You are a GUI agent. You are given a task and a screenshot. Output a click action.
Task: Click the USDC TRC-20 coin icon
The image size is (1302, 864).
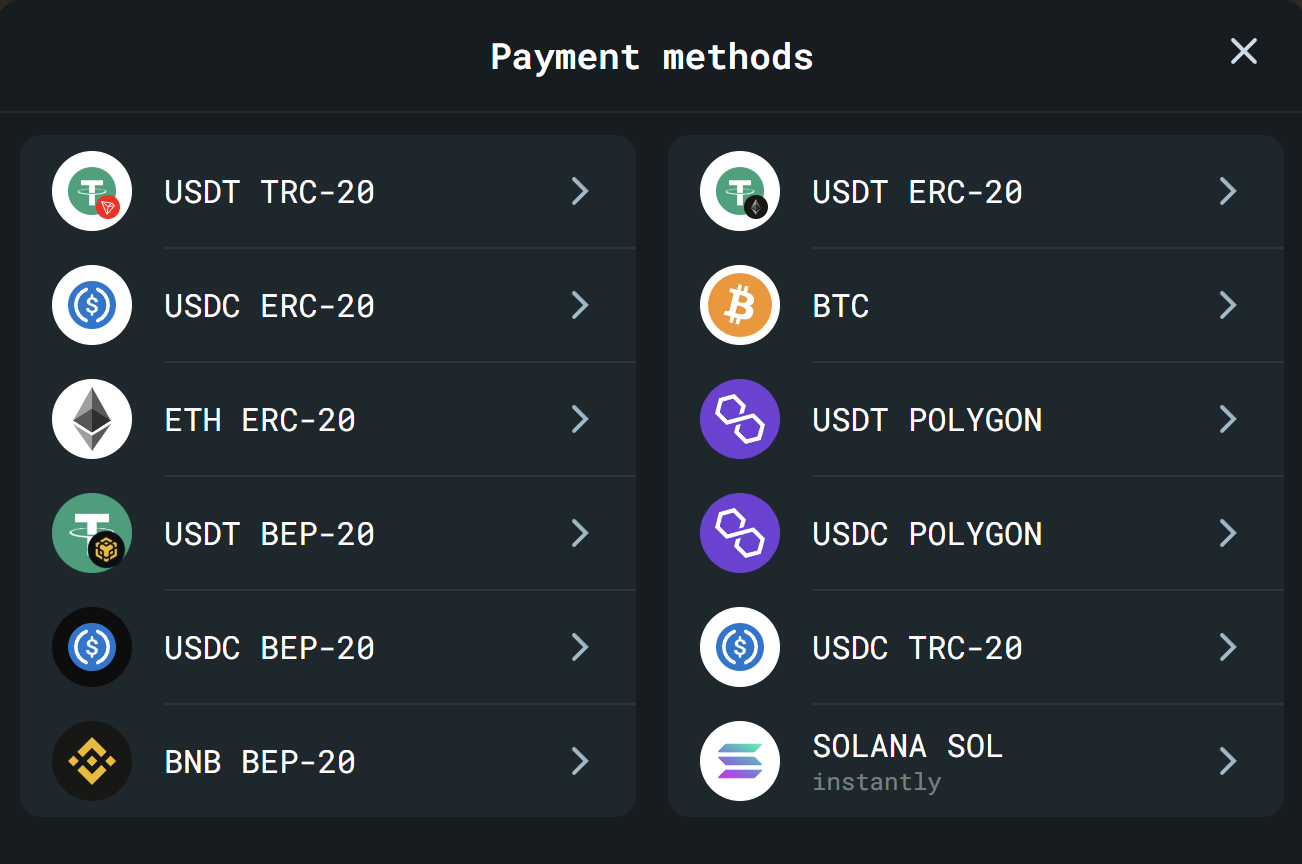740,647
